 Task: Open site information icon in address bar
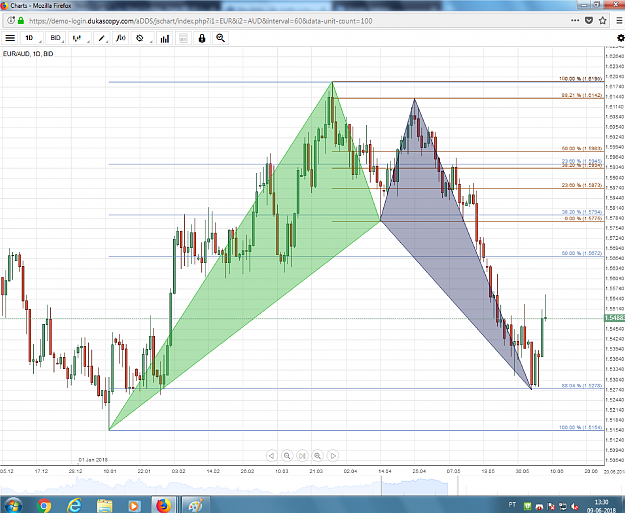pos(11,20)
